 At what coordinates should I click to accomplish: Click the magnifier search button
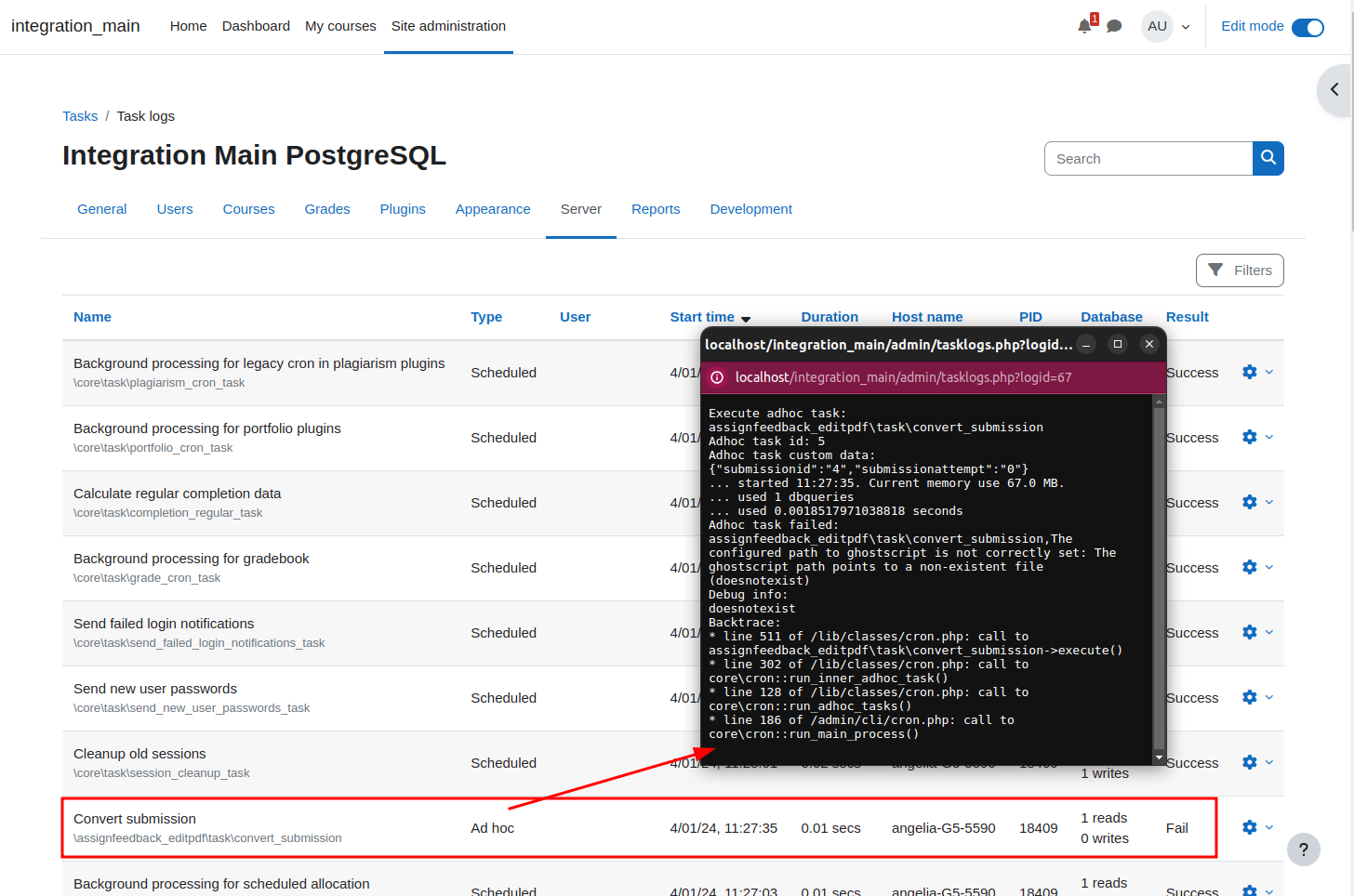click(x=1268, y=158)
